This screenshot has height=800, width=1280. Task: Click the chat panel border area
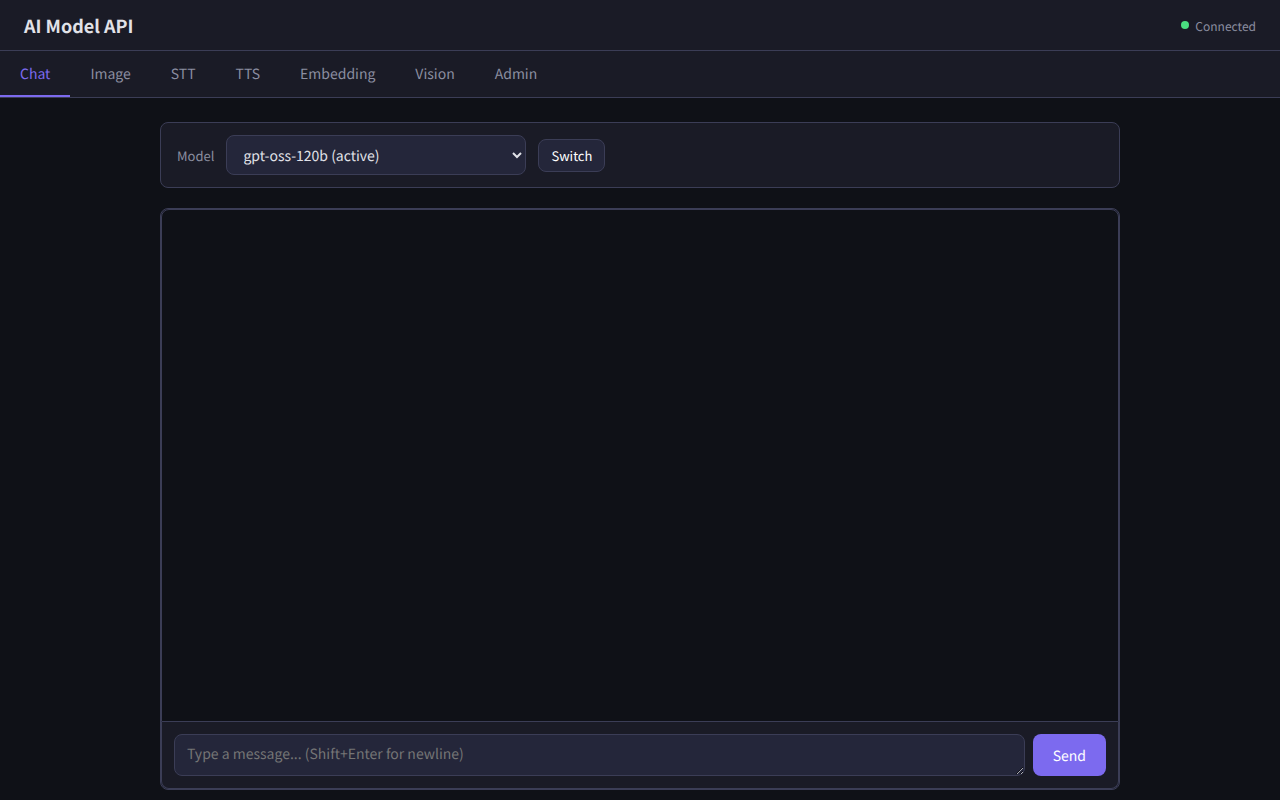point(640,209)
